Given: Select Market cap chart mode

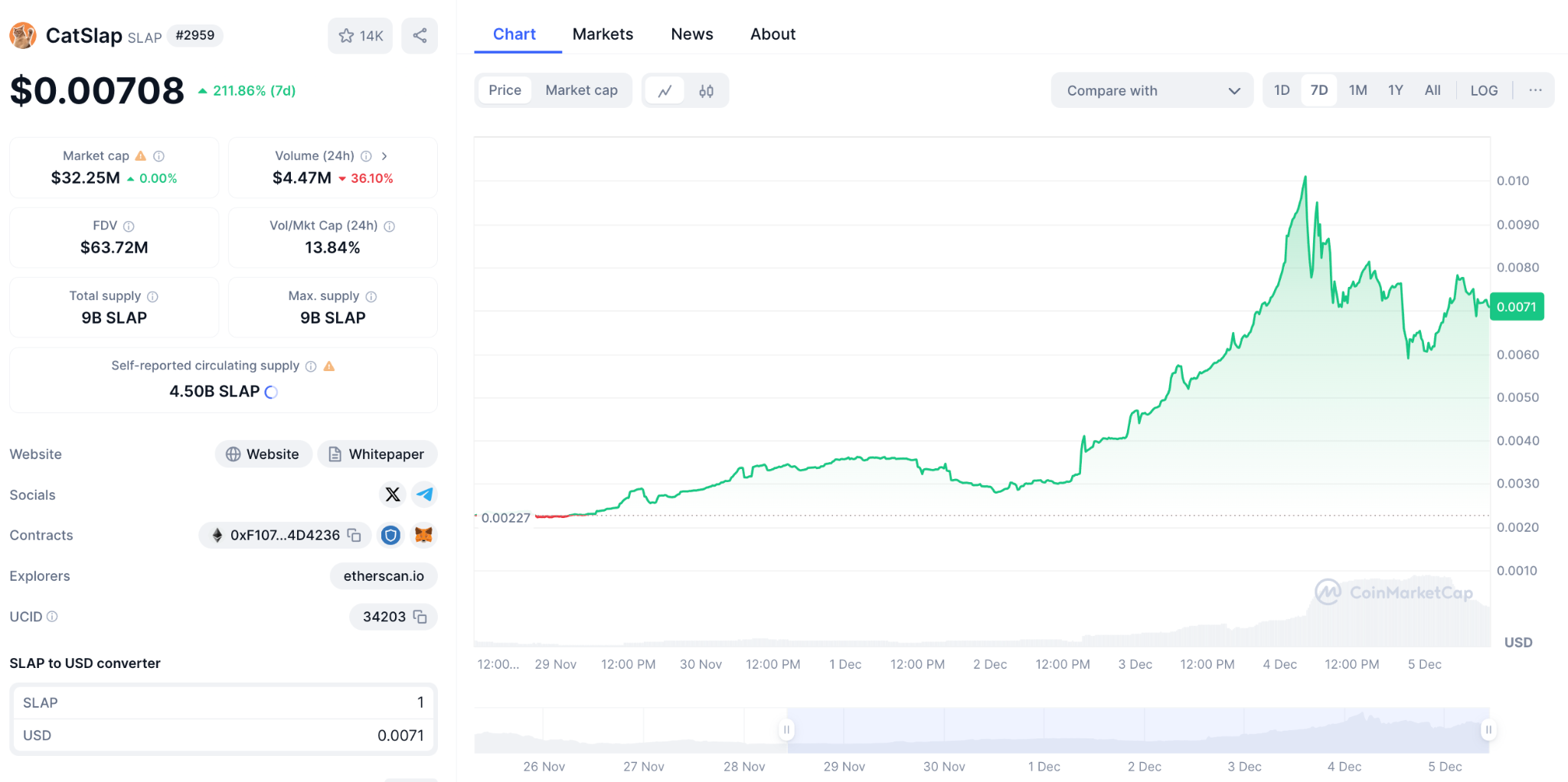Looking at the screenshot, I should pyautogui.click(x=581, y=90).
